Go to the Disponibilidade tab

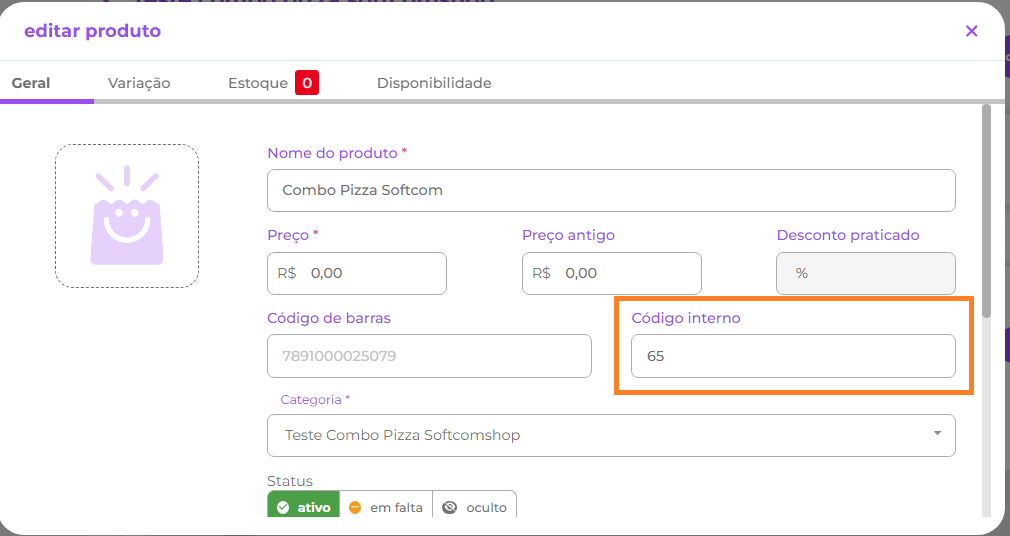[x=434, y=83]
